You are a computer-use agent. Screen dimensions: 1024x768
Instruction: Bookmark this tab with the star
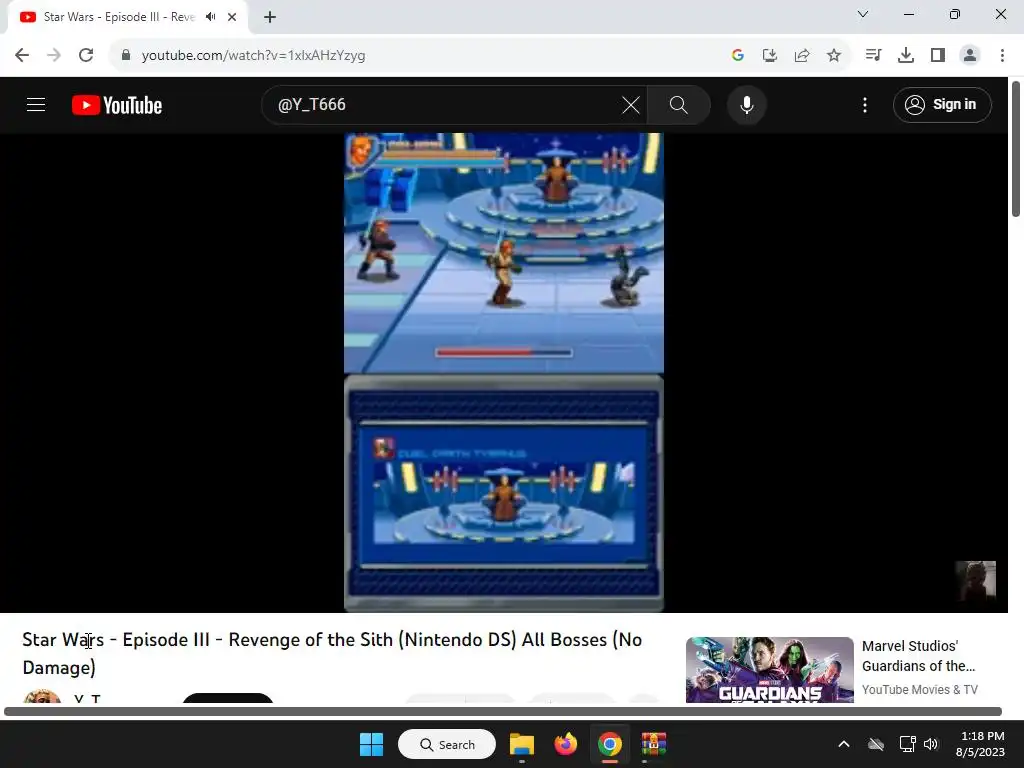click(x=834, y=55)
